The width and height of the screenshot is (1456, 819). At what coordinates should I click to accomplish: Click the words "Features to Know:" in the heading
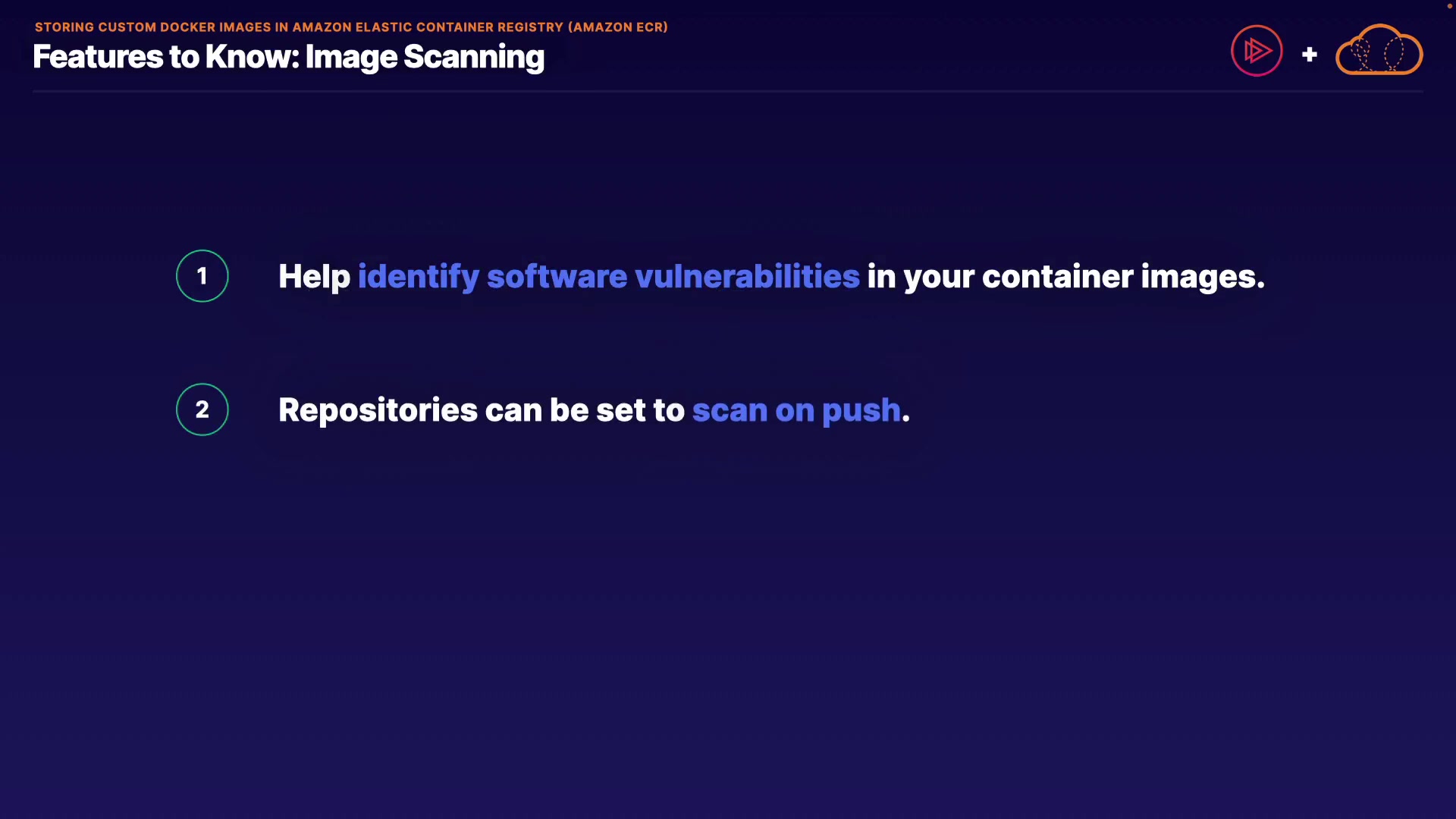(166, 57)
